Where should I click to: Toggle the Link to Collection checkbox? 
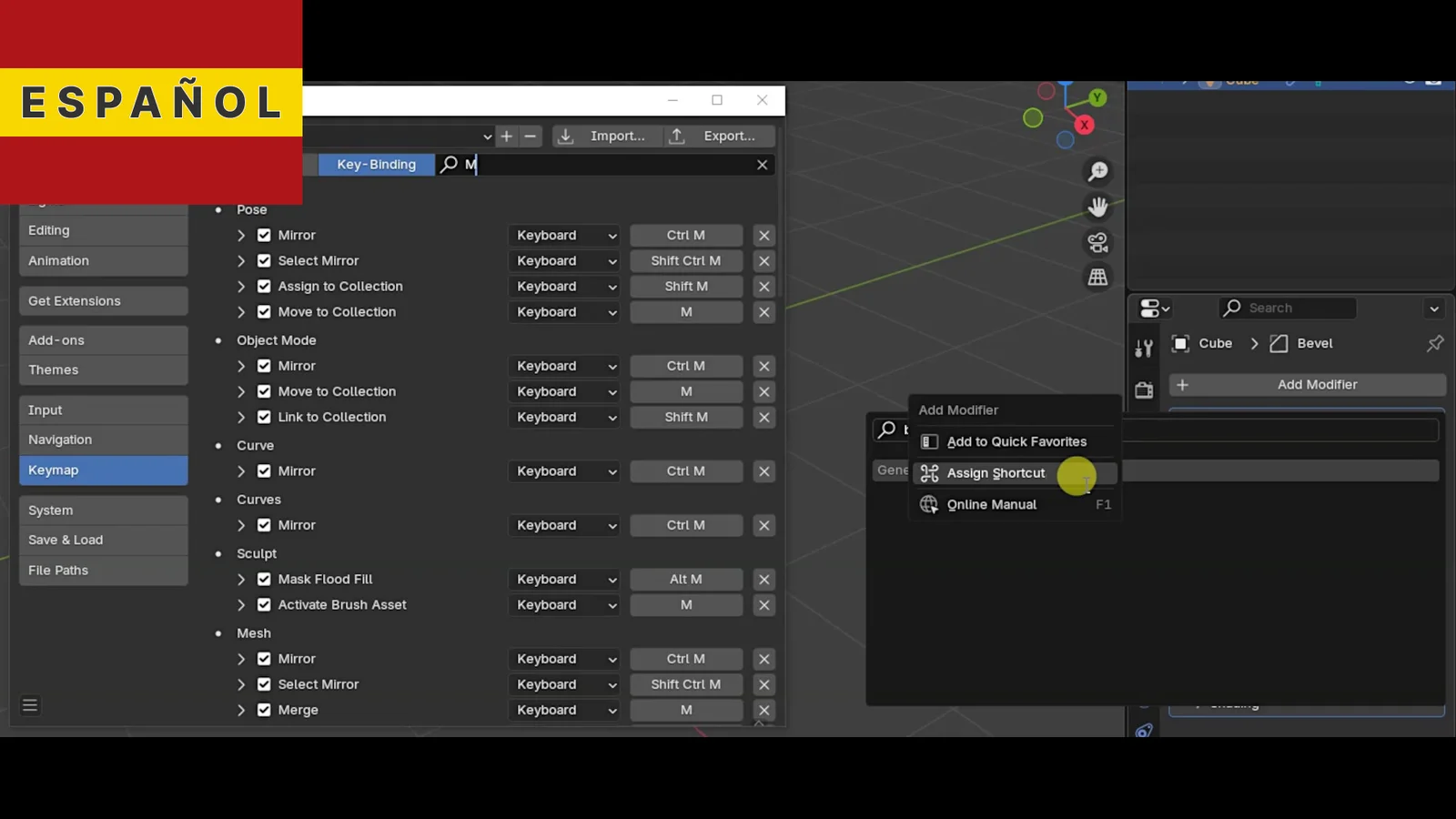264,418
